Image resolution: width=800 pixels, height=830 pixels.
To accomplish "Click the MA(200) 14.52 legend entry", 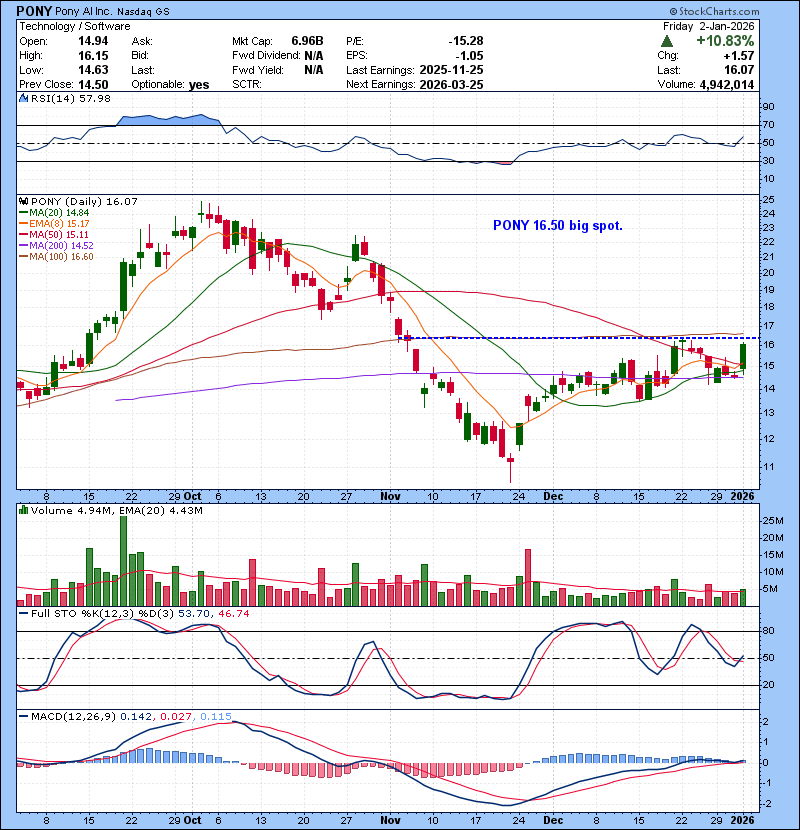I will pos(56,246).
